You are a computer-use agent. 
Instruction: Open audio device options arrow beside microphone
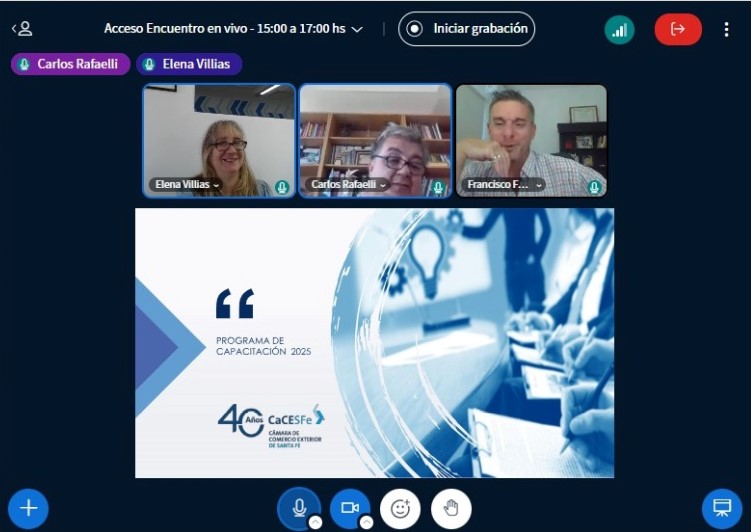[315, 522]
